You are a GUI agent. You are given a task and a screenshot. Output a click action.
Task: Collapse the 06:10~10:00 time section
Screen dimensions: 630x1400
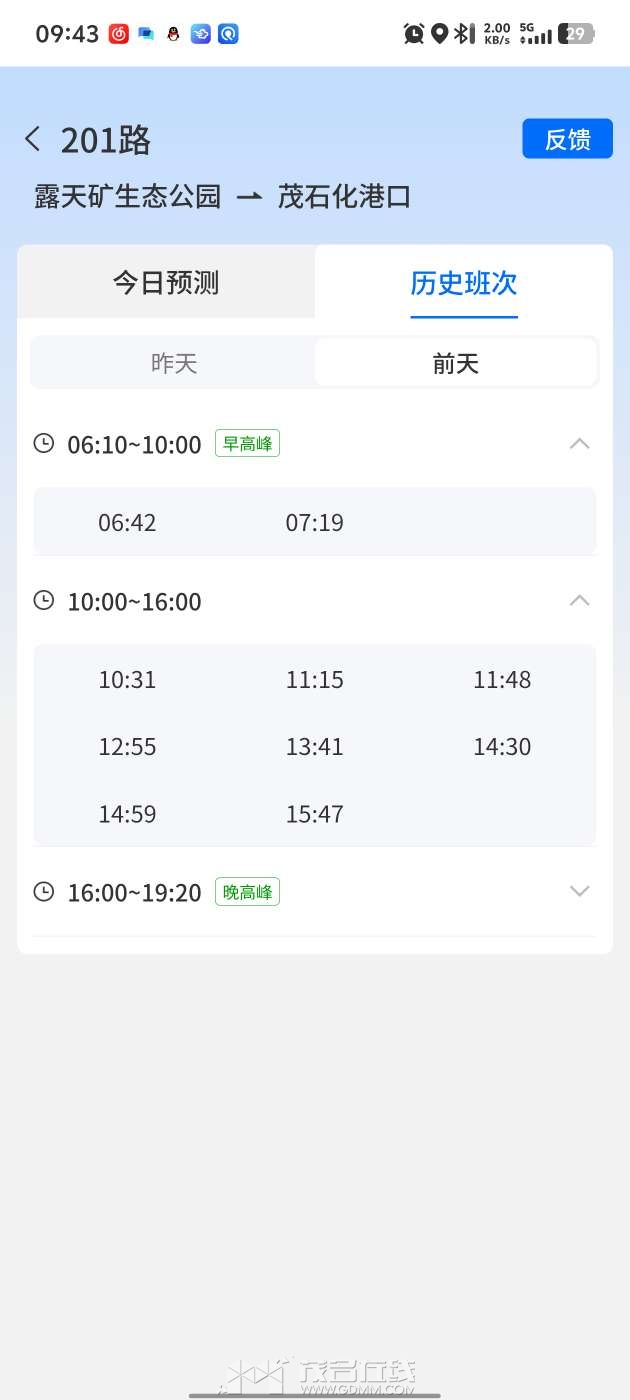[579, 444]
